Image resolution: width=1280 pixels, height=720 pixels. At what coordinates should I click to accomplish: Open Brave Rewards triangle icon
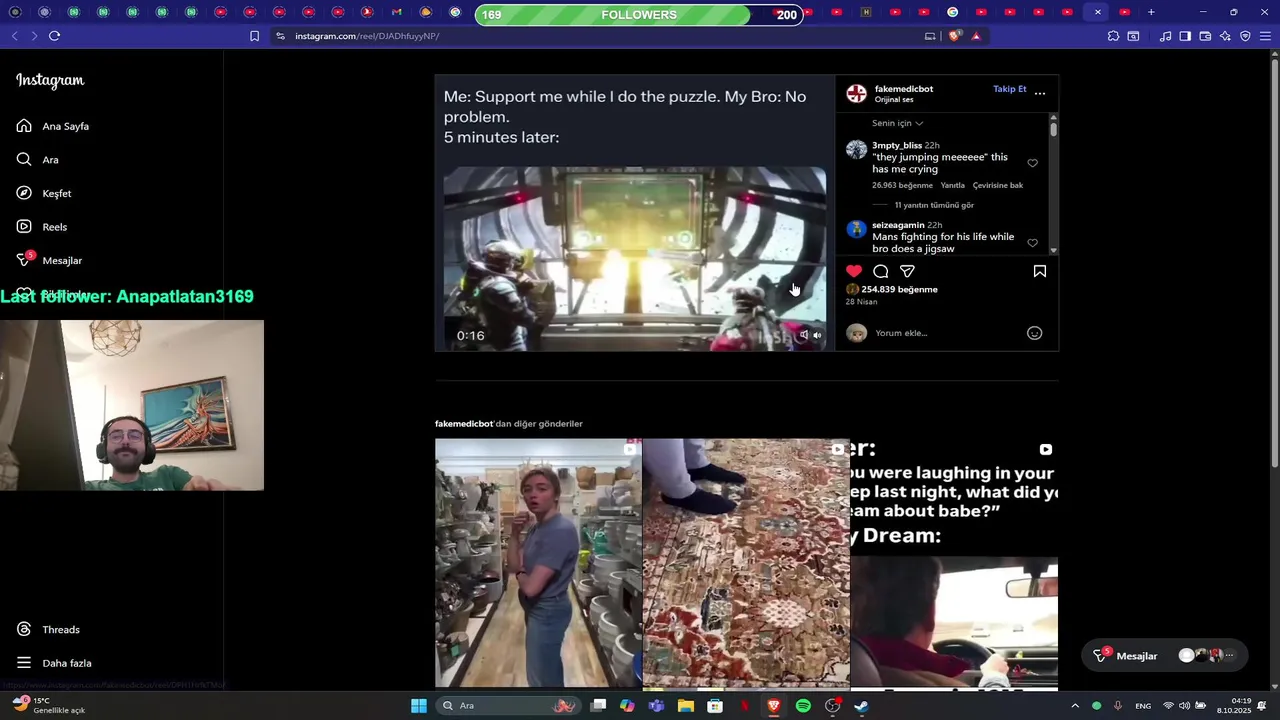tap(976, 36)
